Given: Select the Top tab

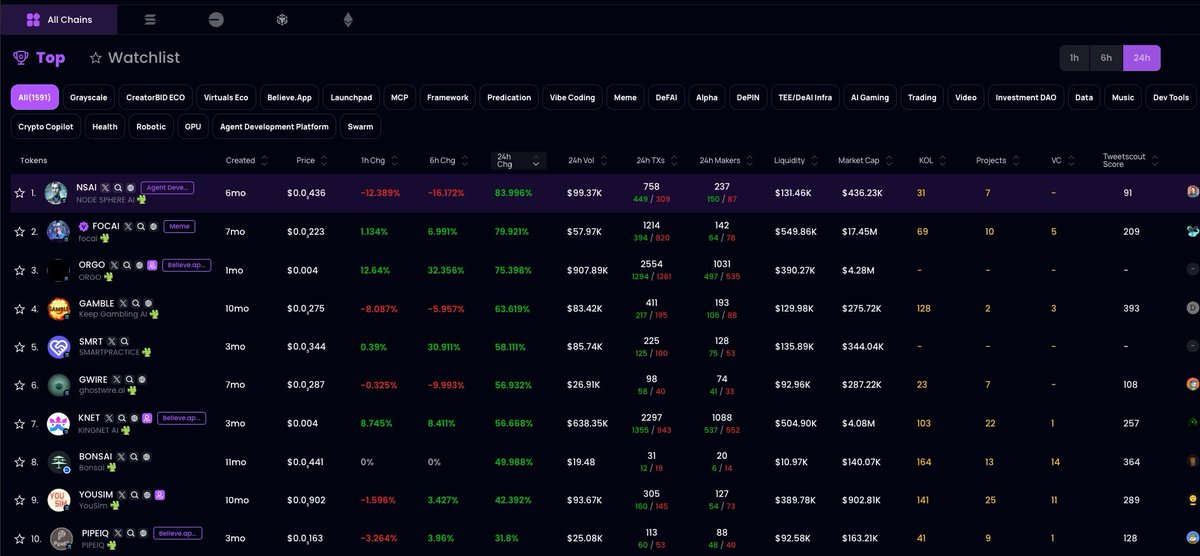Looking at the screenshot, I should (x=39, y=58).
